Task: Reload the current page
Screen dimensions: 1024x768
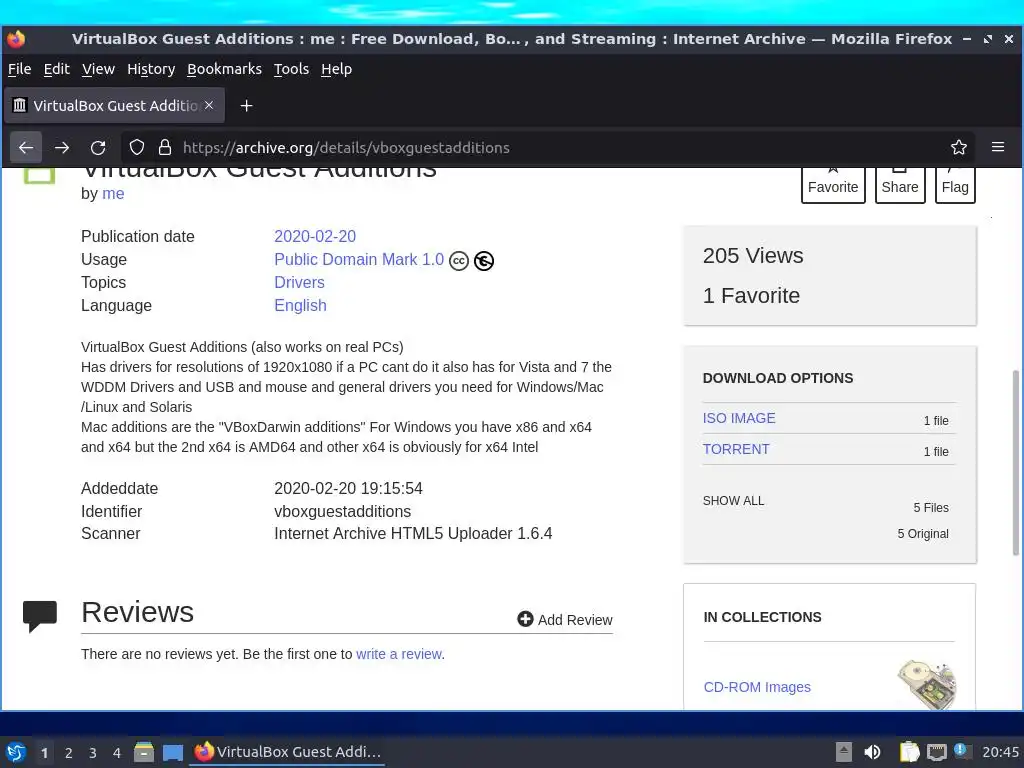Action: [x=98, y=148]
